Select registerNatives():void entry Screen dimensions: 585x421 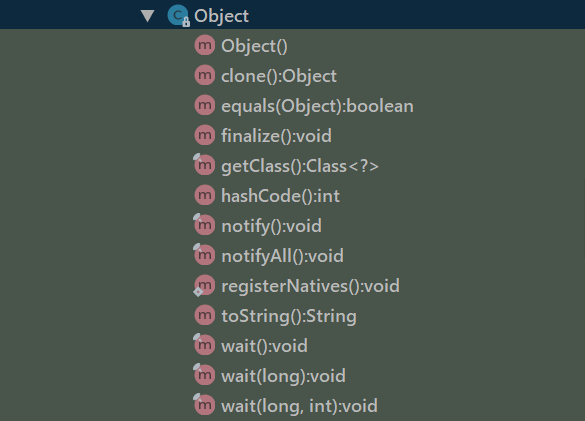pyautogui.click(x=310, y=286)
